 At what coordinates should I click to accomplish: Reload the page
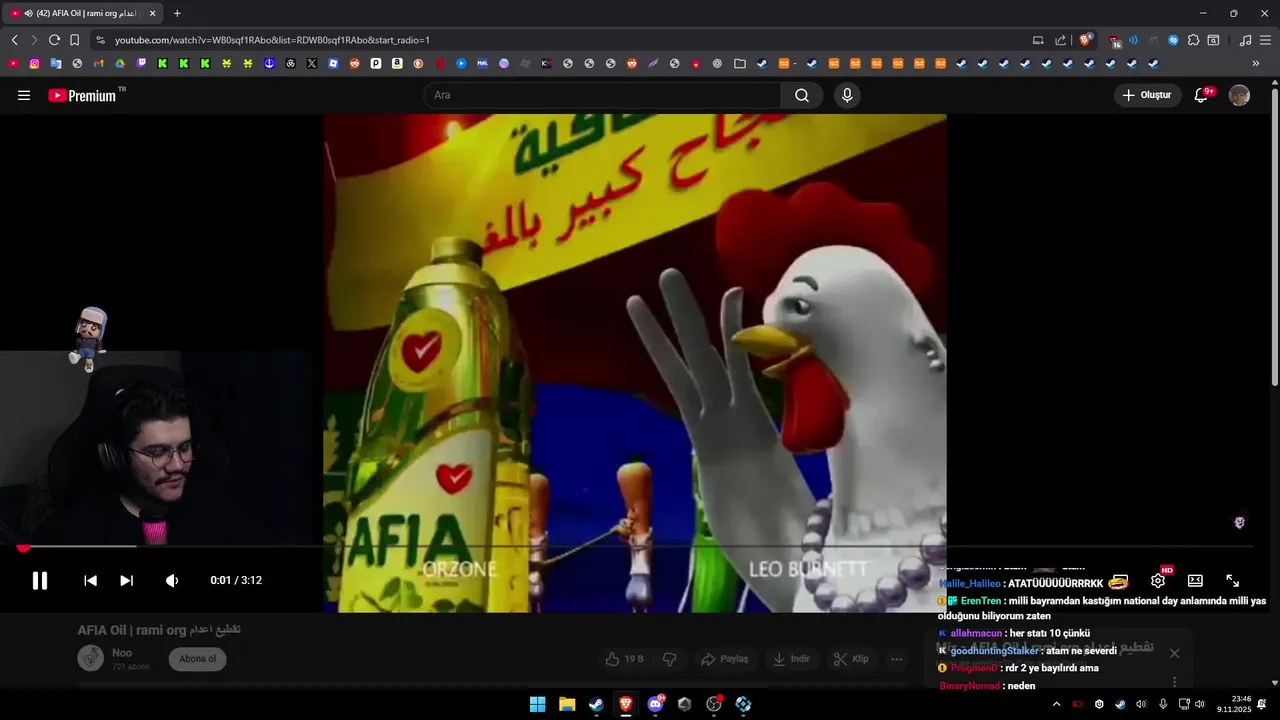[54, 40]
